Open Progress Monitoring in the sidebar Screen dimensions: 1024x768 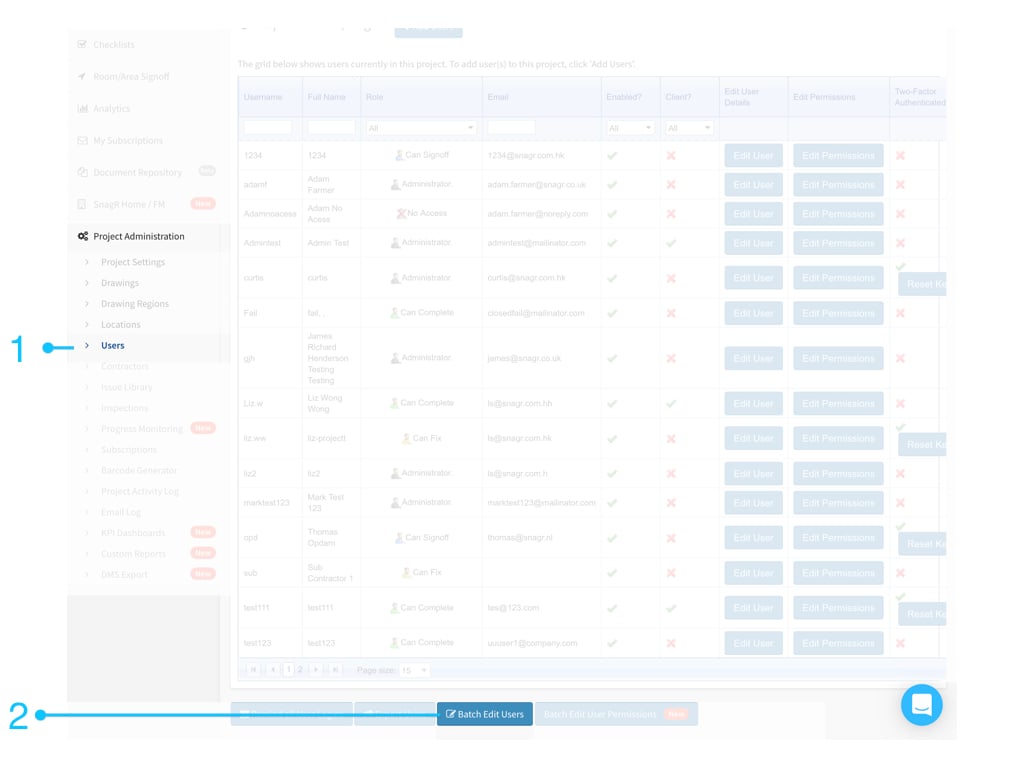pyautogui.click(x=142, y=429)
